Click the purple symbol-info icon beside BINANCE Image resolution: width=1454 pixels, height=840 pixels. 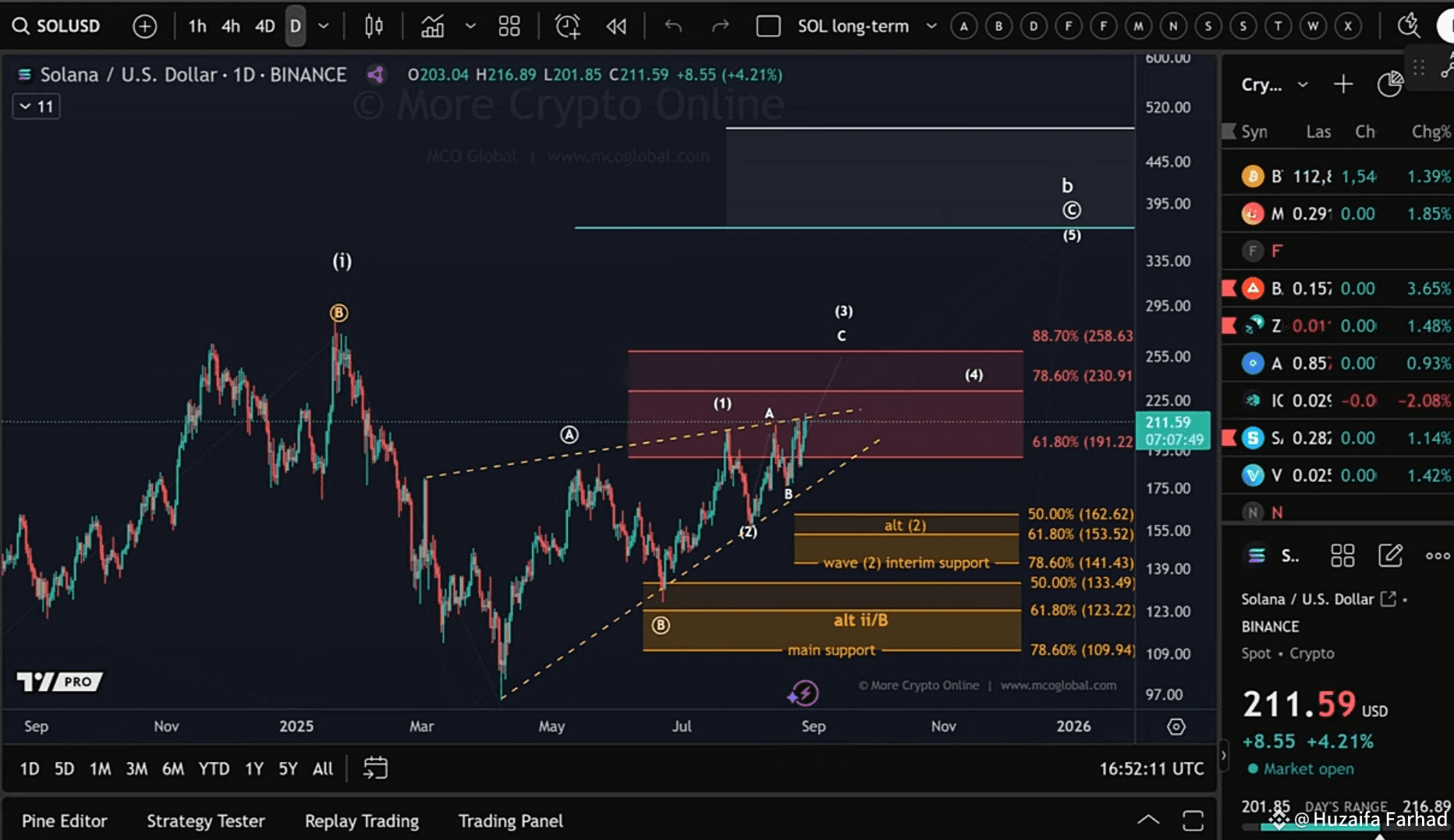click(x=375, y=74)
